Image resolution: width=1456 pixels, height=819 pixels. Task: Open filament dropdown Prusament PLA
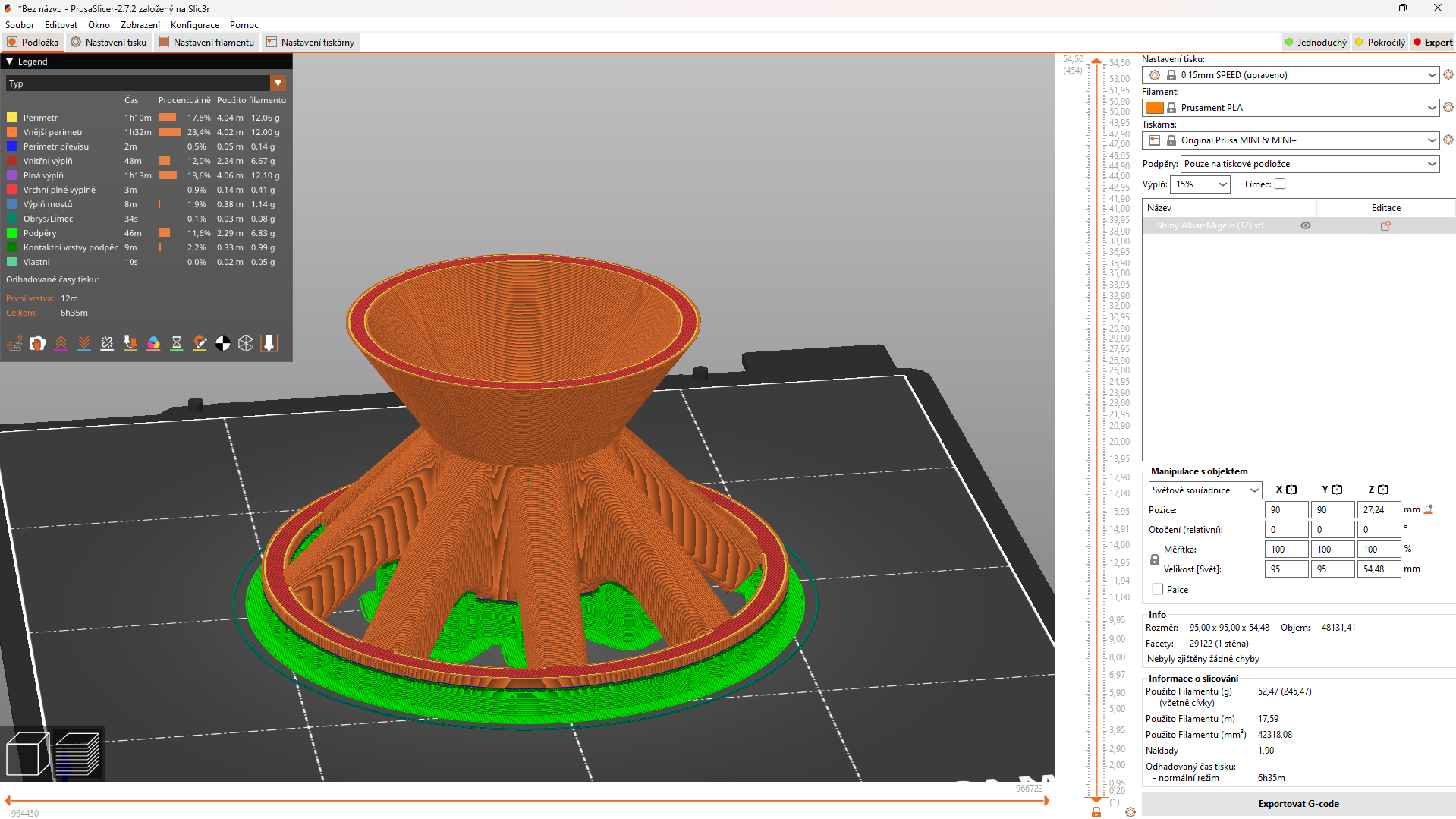1291,108
